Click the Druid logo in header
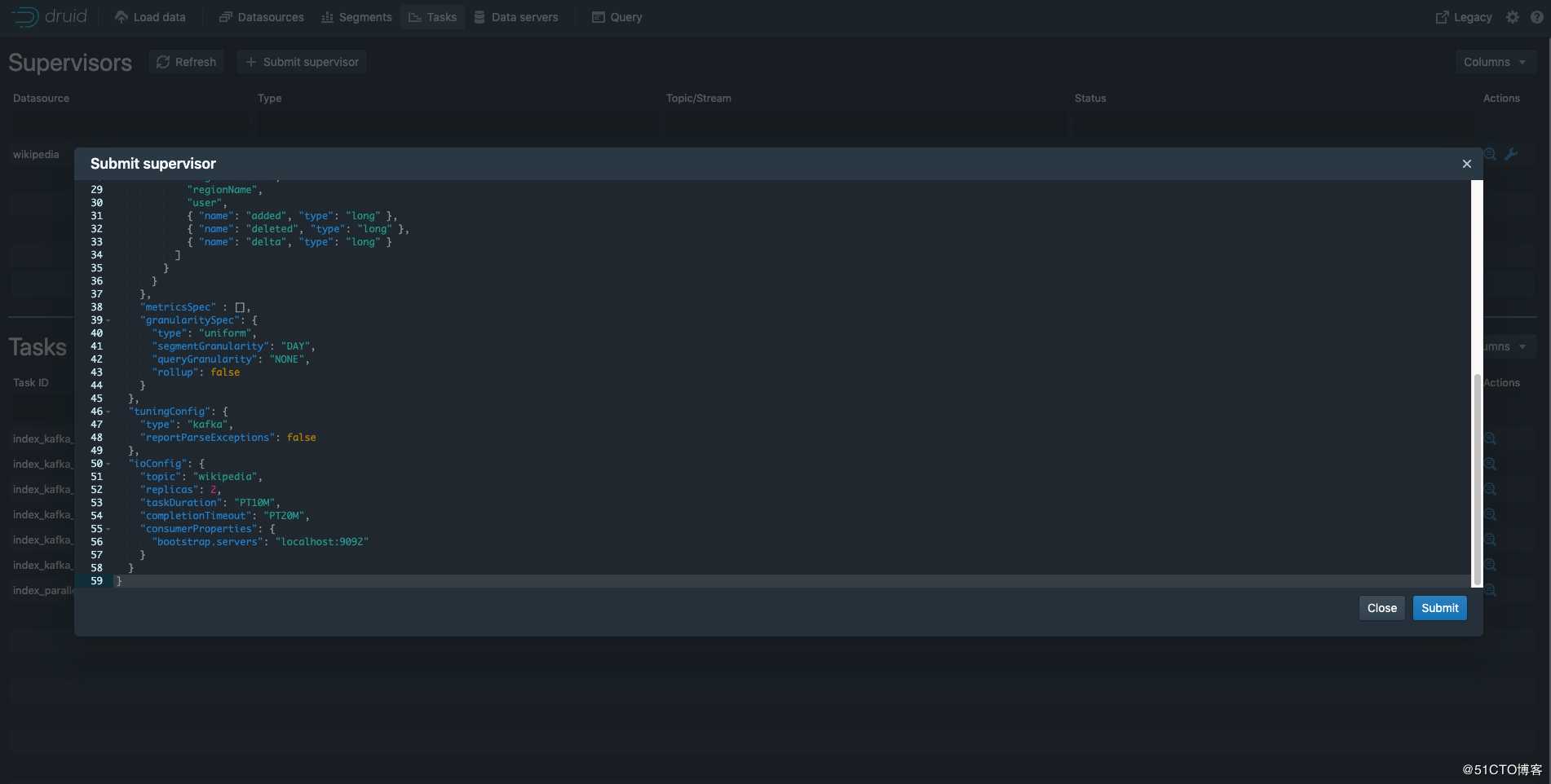The image size is (1551, 784). click(x=49, y=16)
